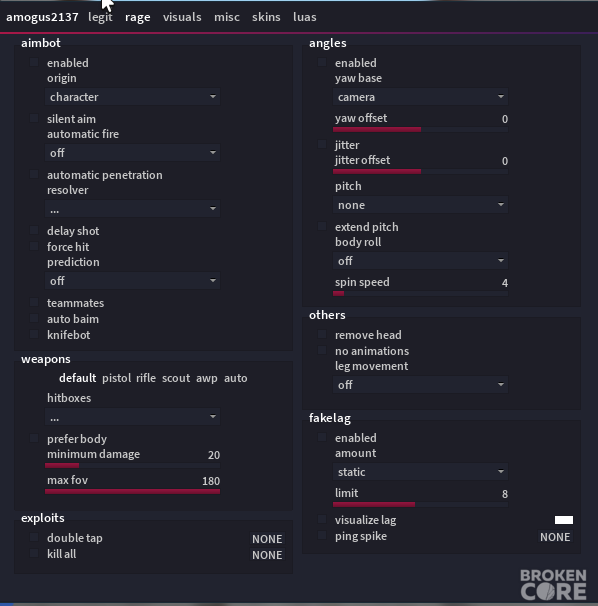
Task: Enable the aimbot checkbox
Action: (34, 62)
